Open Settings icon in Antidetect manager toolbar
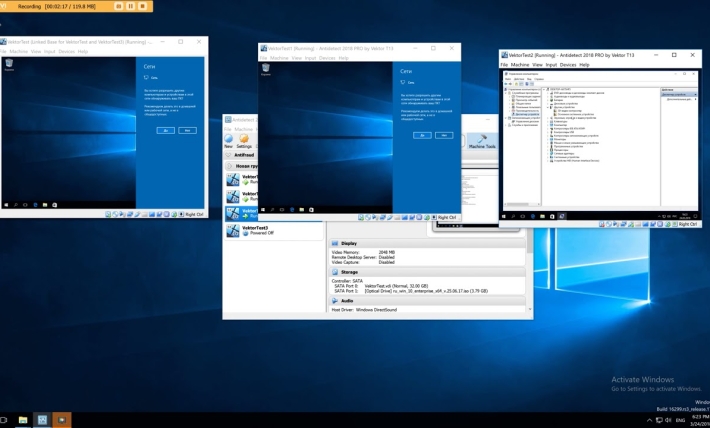The width and height of the screenshot is (710, 428). [244, 140]
